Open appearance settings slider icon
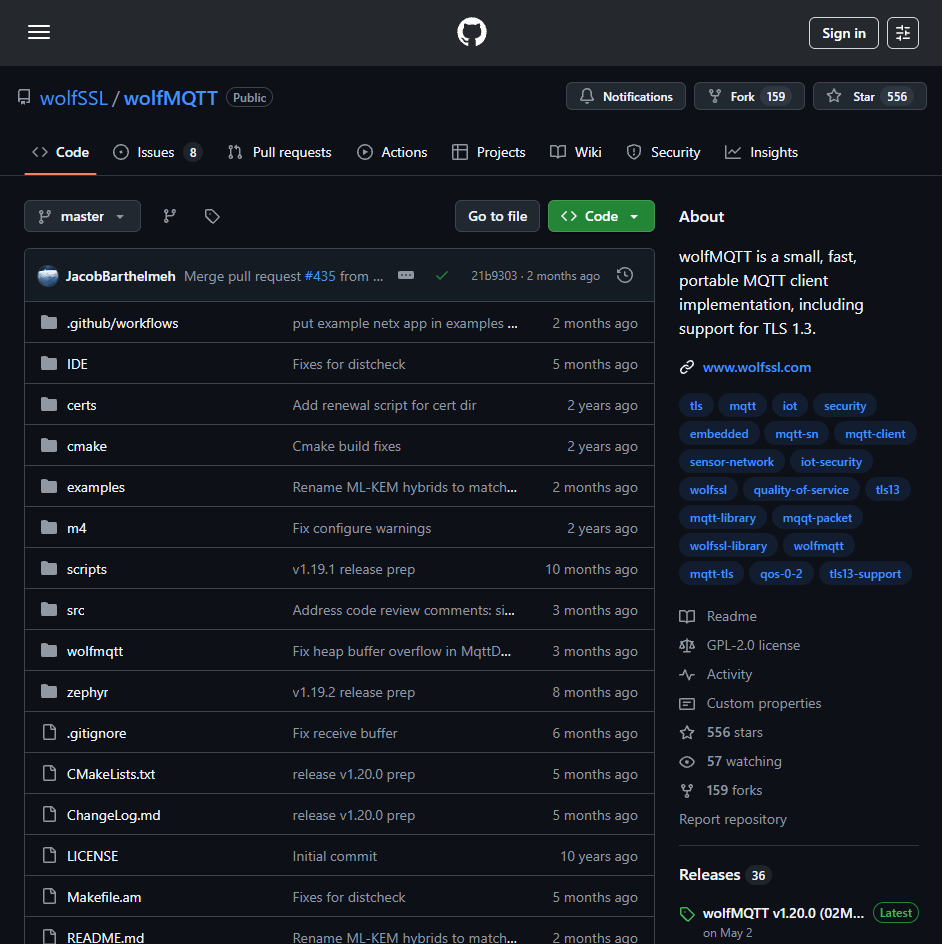942x944 pixels. [x=902, y=33]
